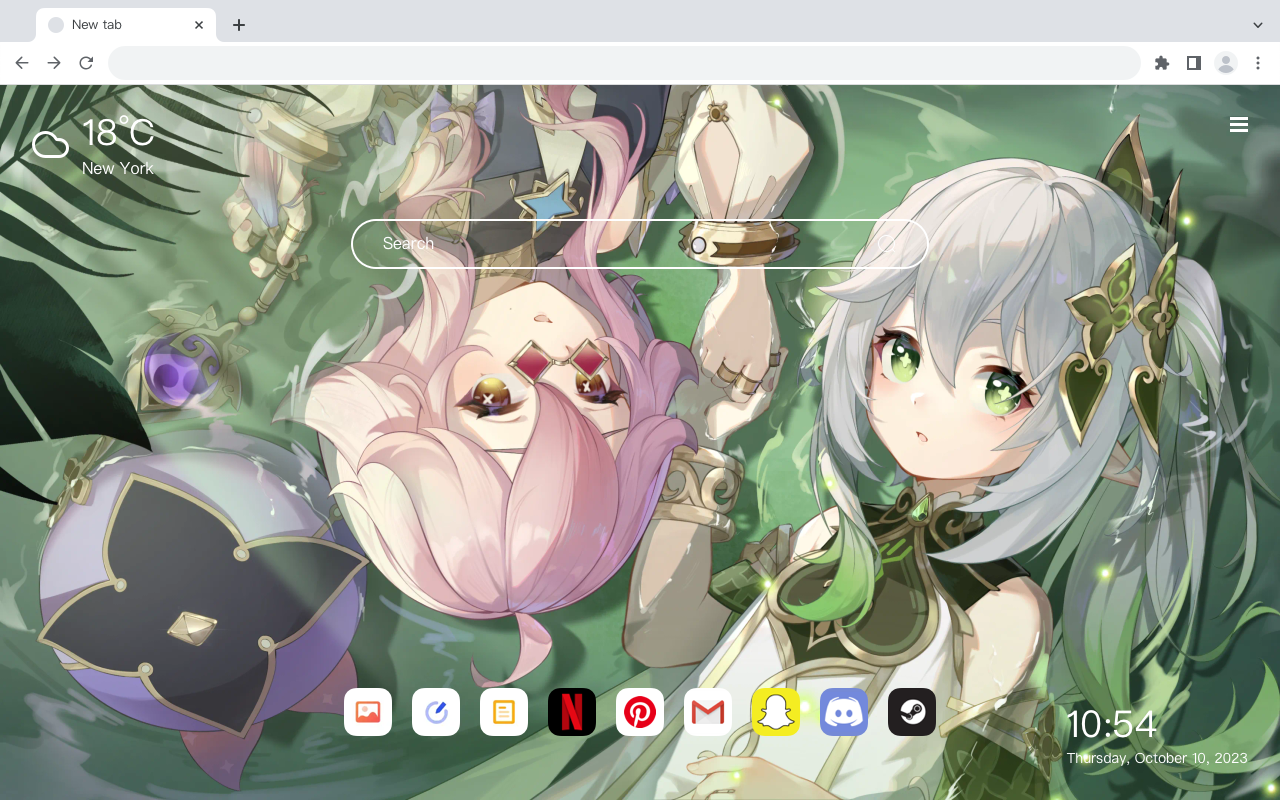Select the New tab tab
This screenshot has height=800, width=1280.
pos(126,25)
